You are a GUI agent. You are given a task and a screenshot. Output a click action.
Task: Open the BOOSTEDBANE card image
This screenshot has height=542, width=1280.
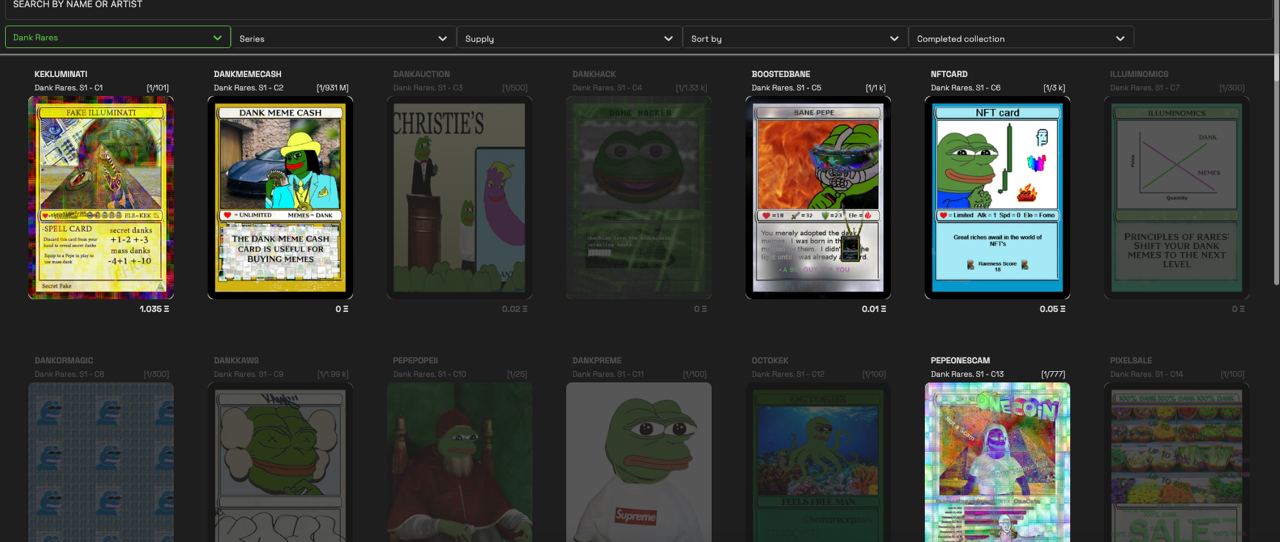(818, 197)
